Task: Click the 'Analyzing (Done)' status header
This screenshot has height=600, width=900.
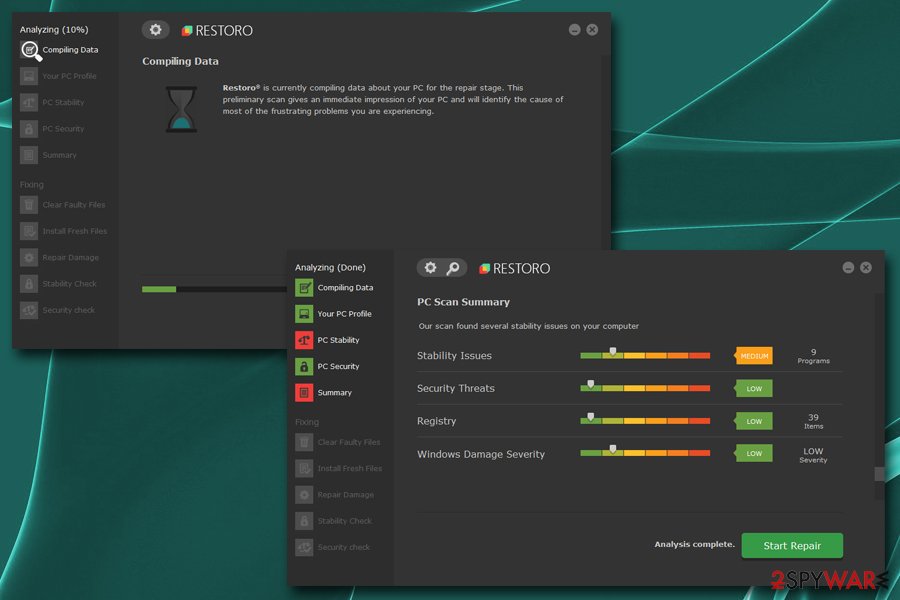Action: tap(330, 268)
